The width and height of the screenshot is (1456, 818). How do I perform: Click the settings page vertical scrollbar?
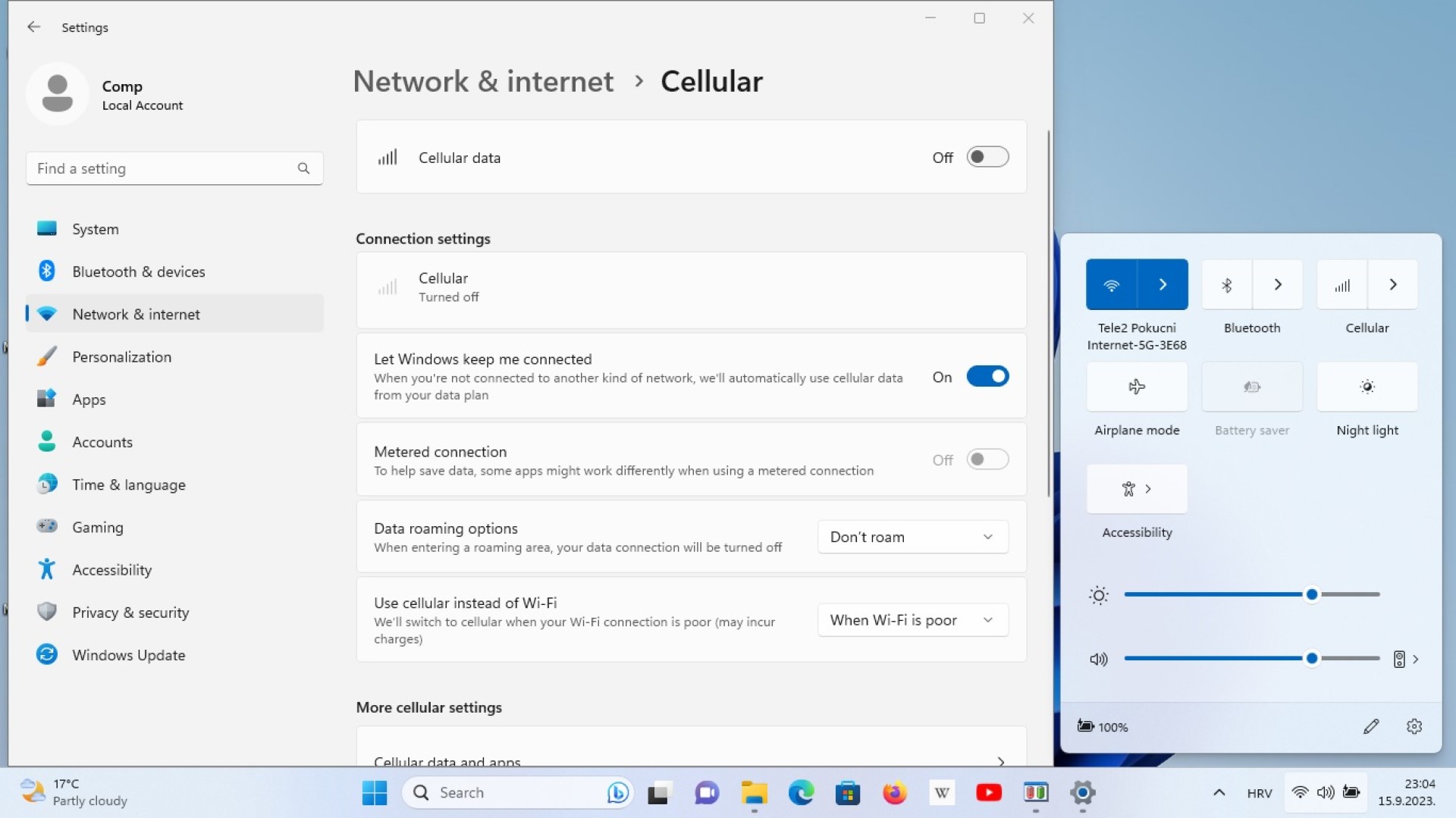[1049, 314]
